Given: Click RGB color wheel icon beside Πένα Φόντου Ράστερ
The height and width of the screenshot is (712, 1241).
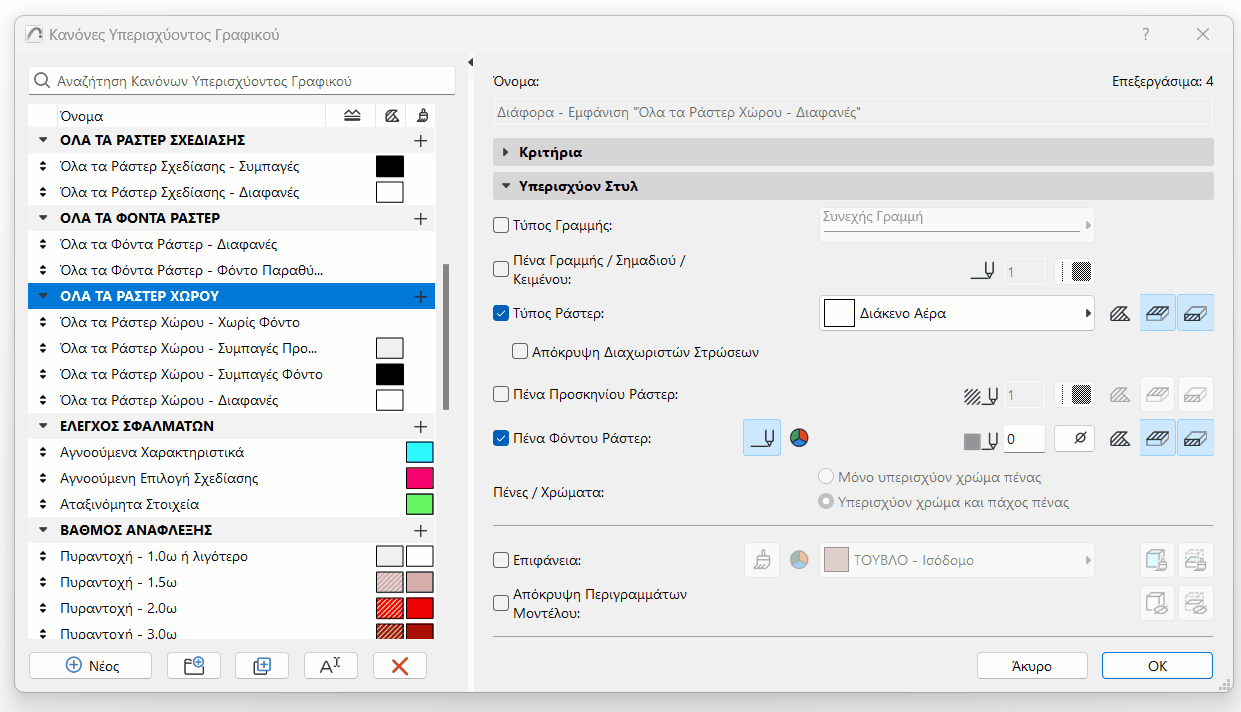Looking at the screenshot, I should coord(798,438).
